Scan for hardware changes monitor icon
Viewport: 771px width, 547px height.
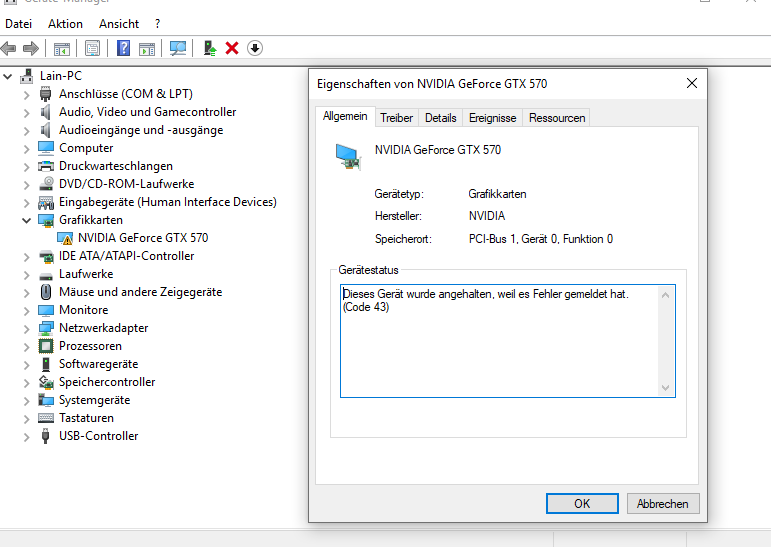pyautogui.click(x=178, y=48)
